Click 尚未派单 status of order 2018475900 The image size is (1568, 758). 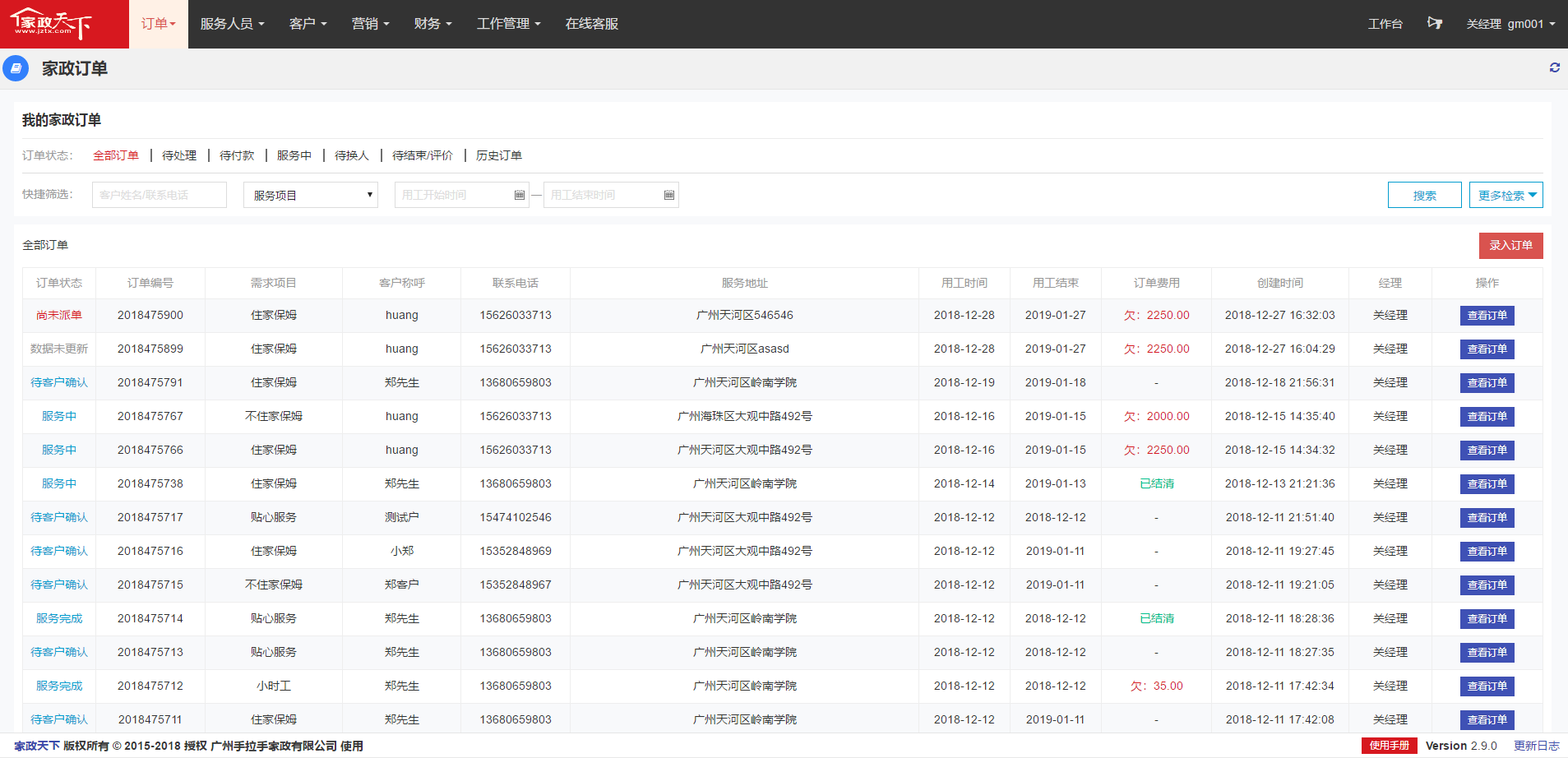coord(59,315)
